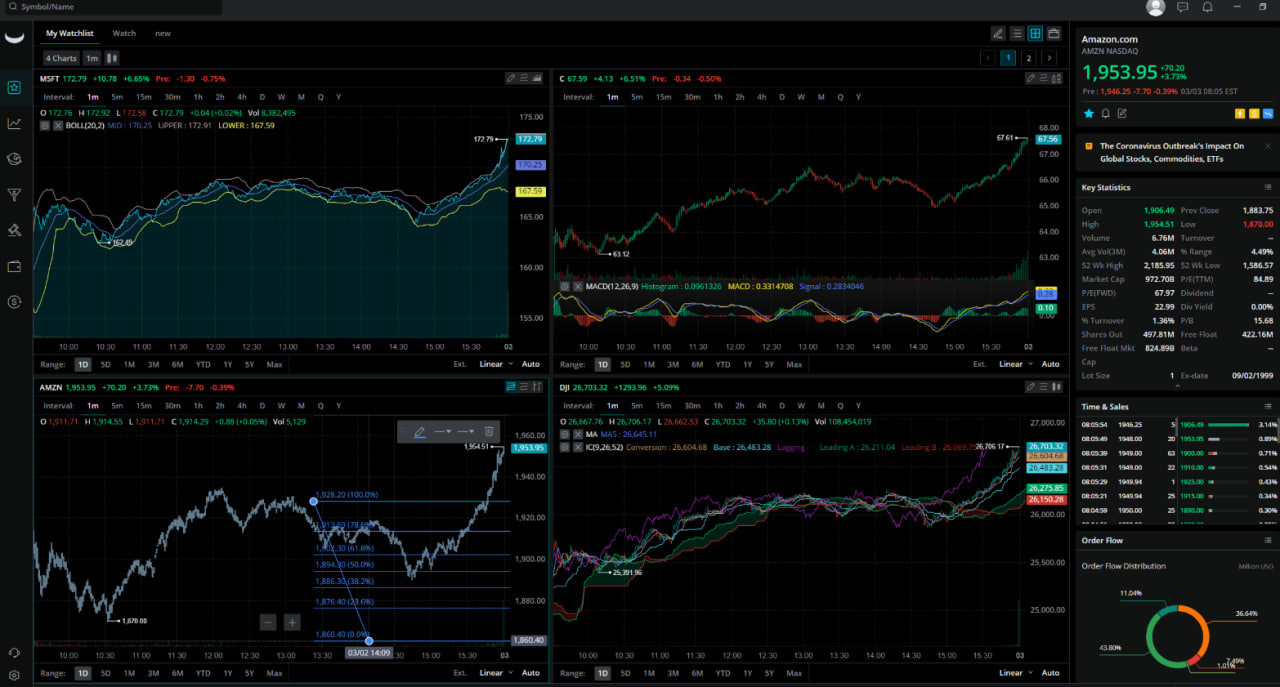The image size is (1280, 687).
Task: Toggle the candlestick chart type button beside 1m
Action: (x=112, y=58)
